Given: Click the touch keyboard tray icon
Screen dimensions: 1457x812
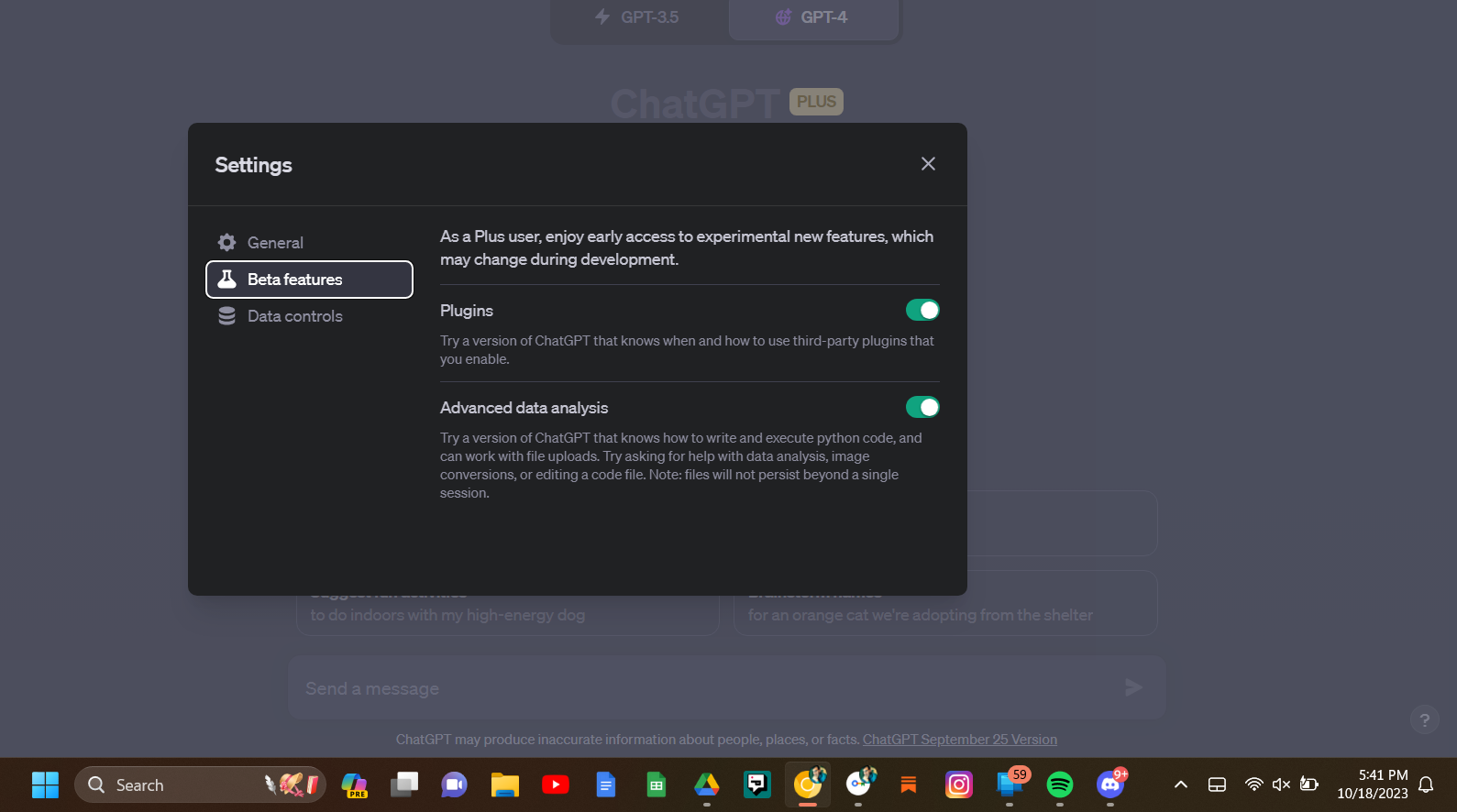Looking at the screenshot, I should pyautogui.click(x=1217, y=785).
